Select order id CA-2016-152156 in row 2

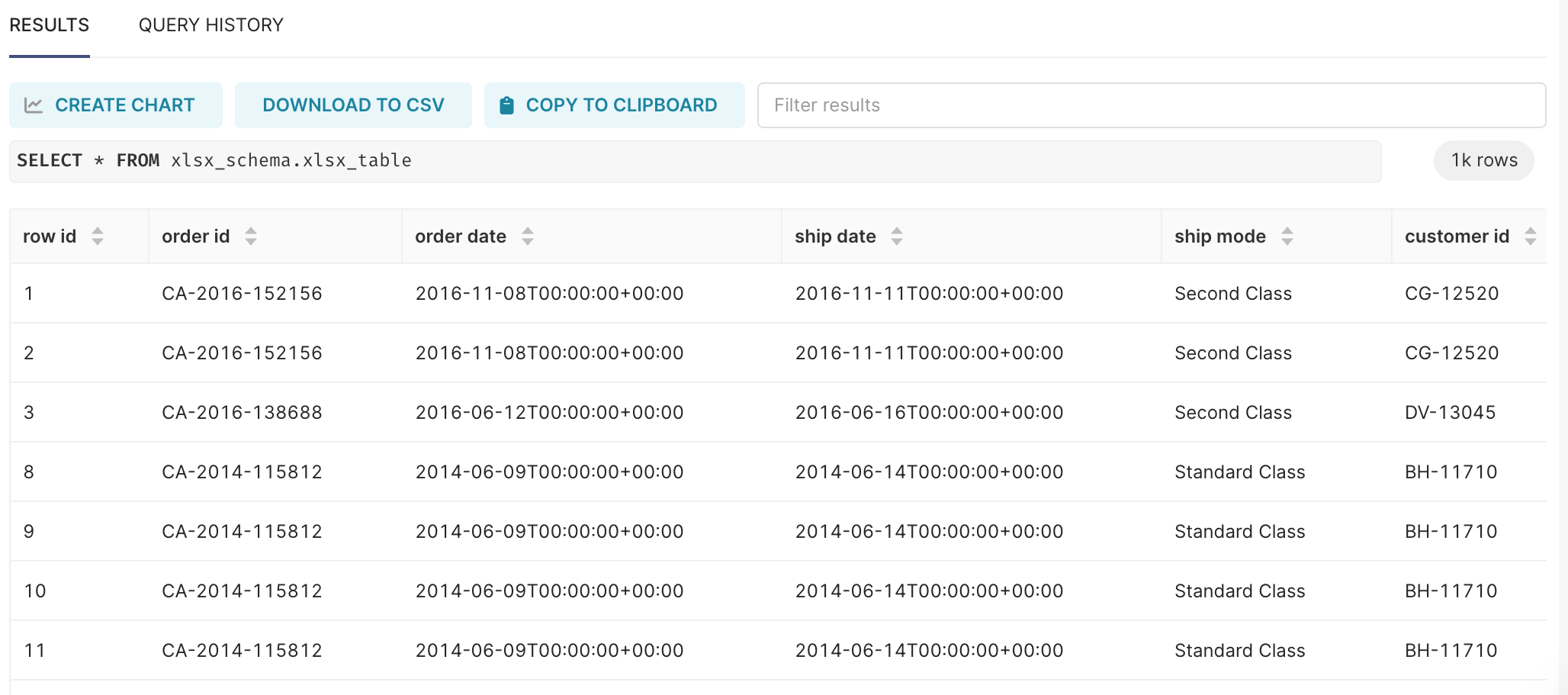pos(242,353)
